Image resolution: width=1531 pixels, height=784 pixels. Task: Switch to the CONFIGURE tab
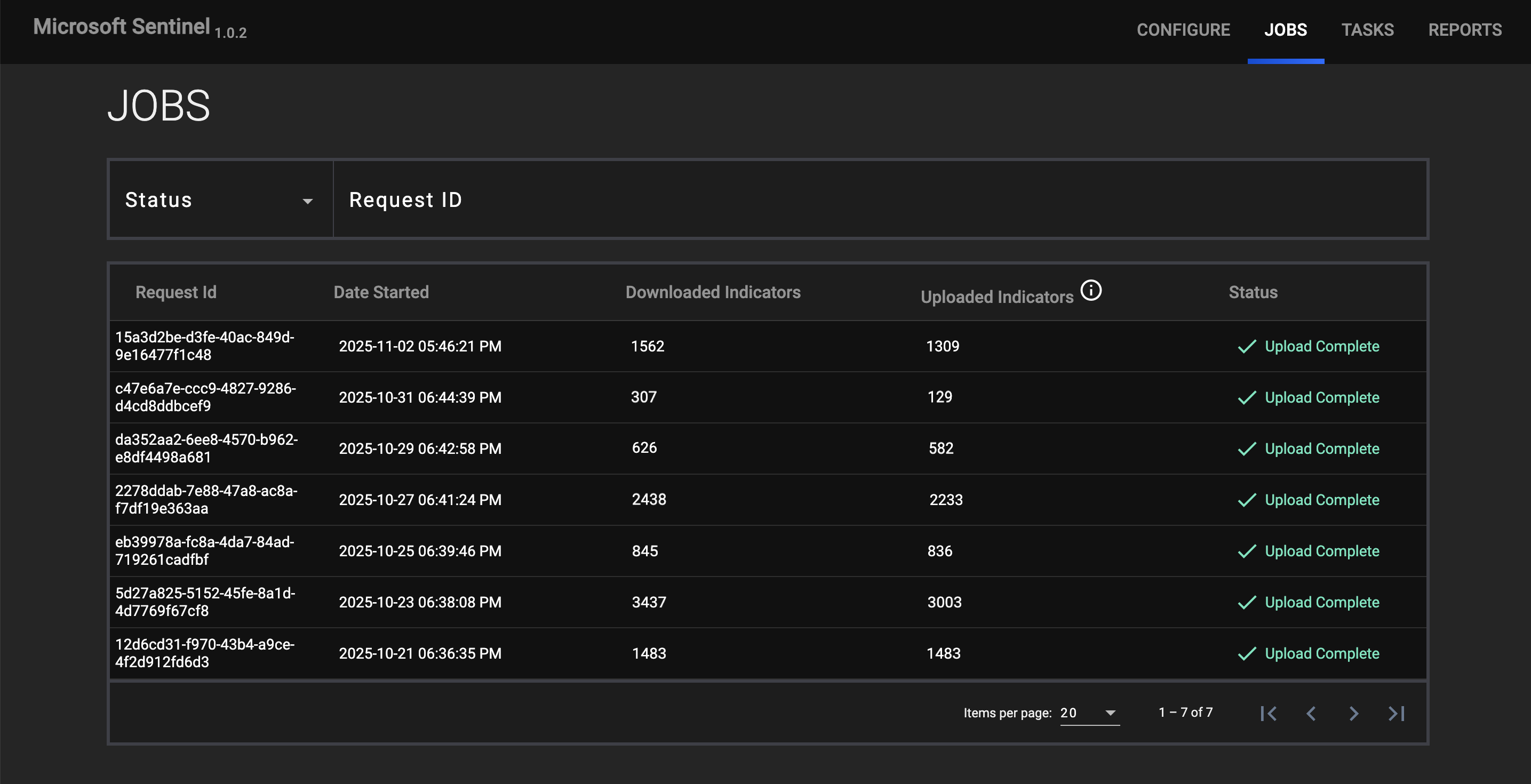(x=1183, y=30)
